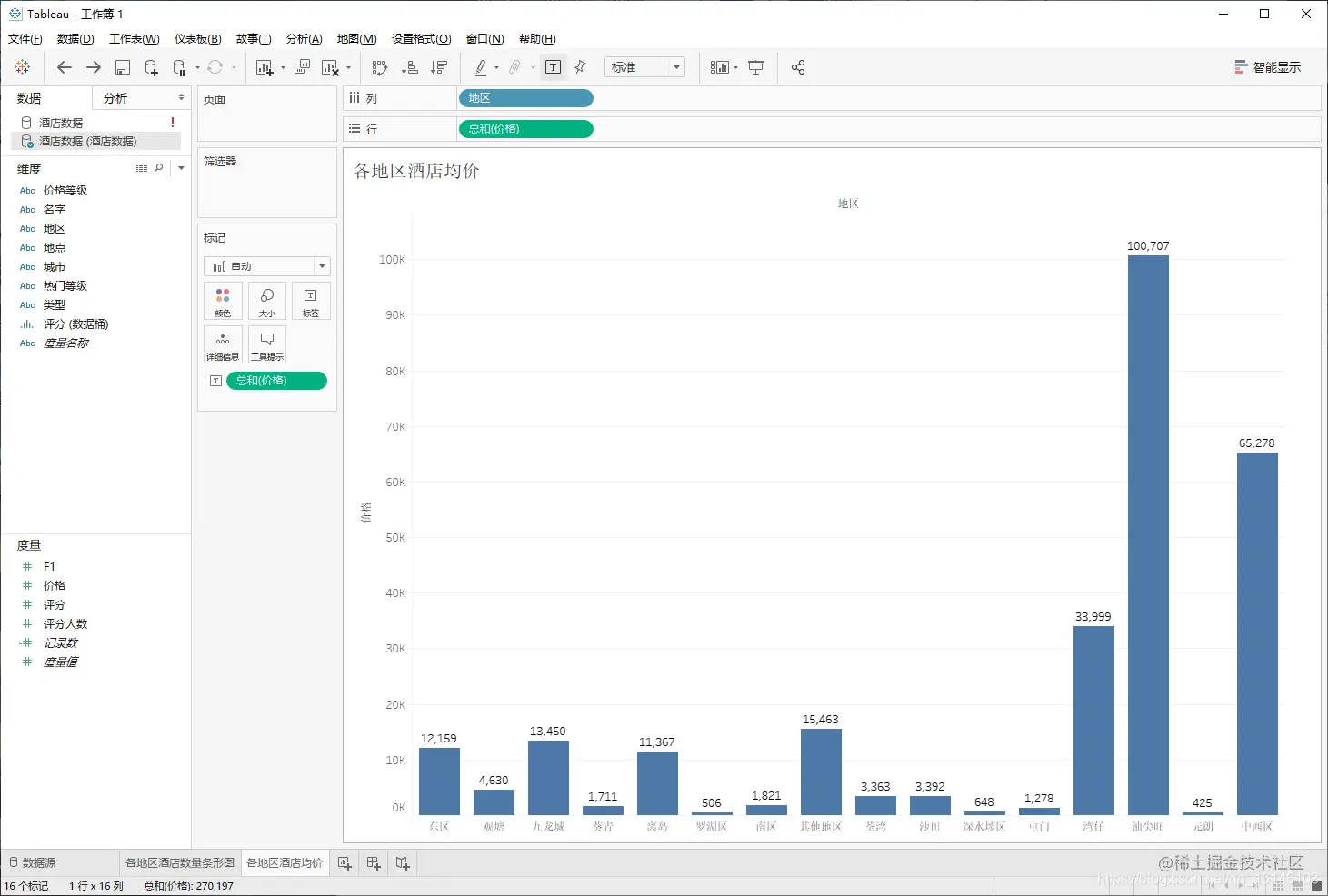This screenshot has width=1328, height=896.
Task: Open 帮助(H) menu
Action: tap(537, 39)
